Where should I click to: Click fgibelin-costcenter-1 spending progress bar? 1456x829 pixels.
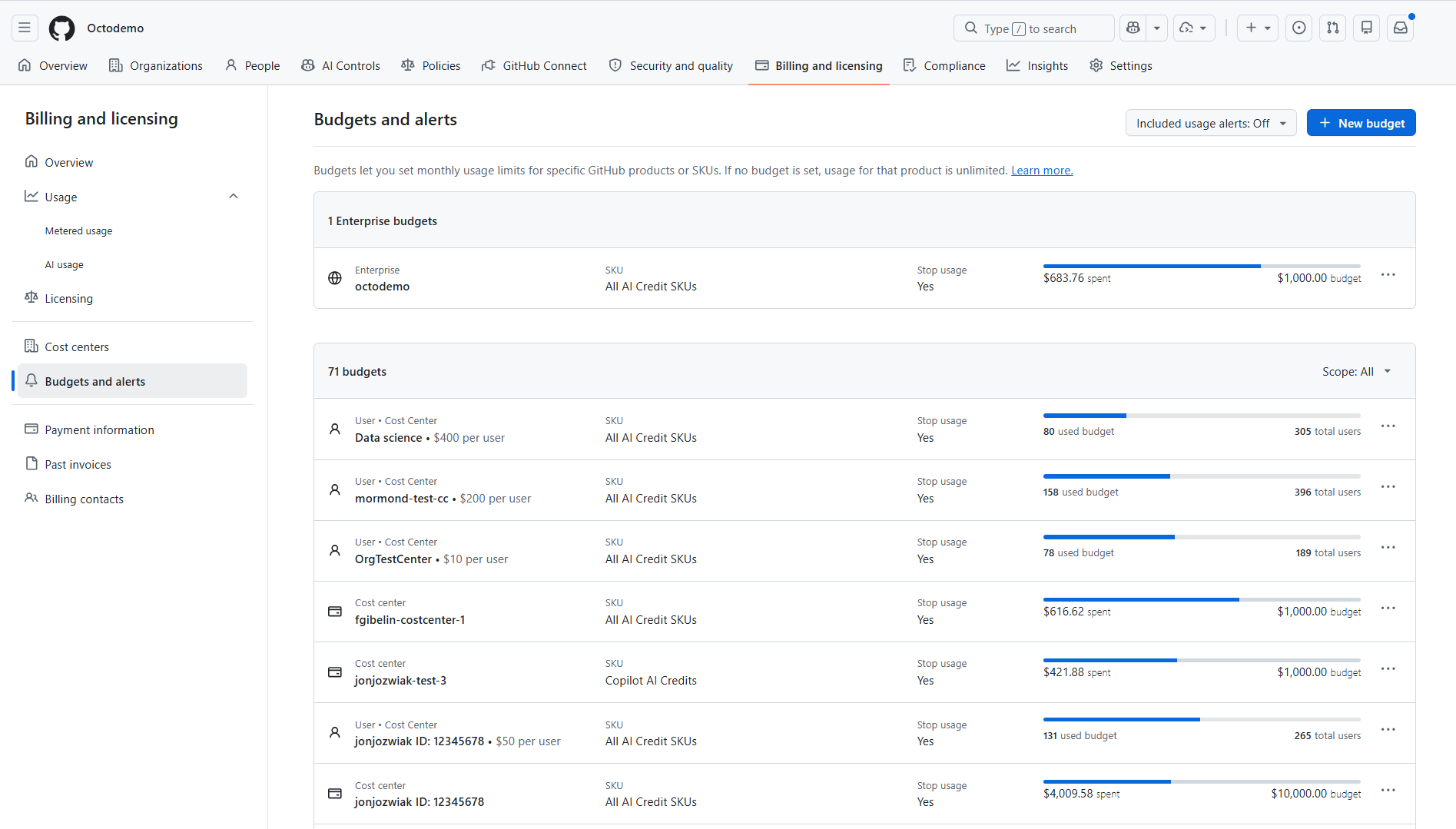pos(1202,599)
